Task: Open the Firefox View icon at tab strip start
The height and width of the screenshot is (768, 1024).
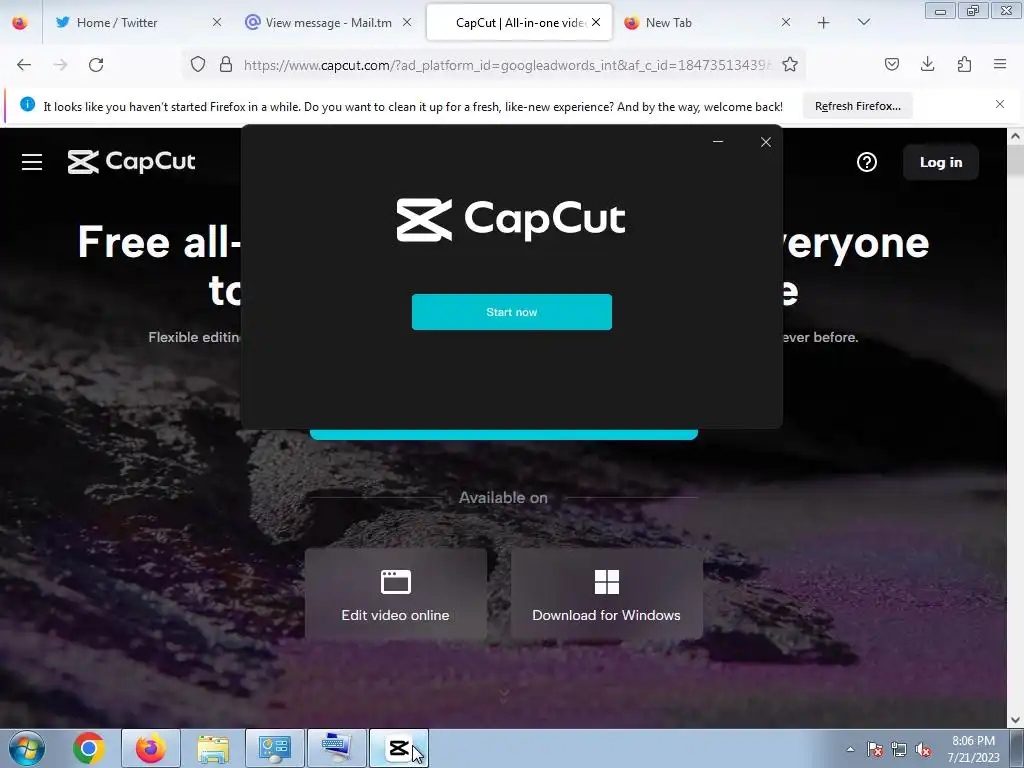Action: (x=20, y=23)
